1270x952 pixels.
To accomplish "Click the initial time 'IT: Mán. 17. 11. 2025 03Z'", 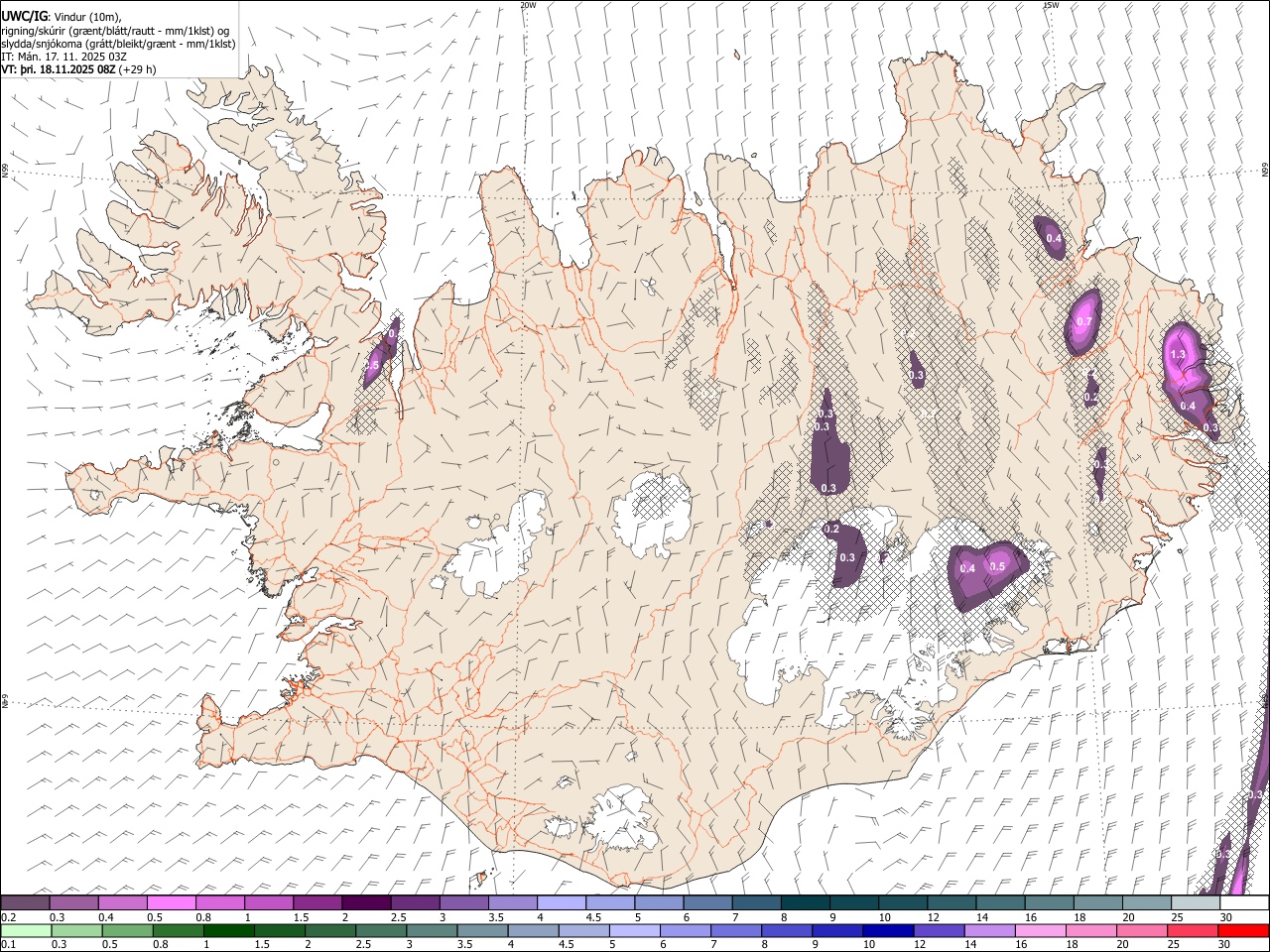I will (x=63, y=57).
